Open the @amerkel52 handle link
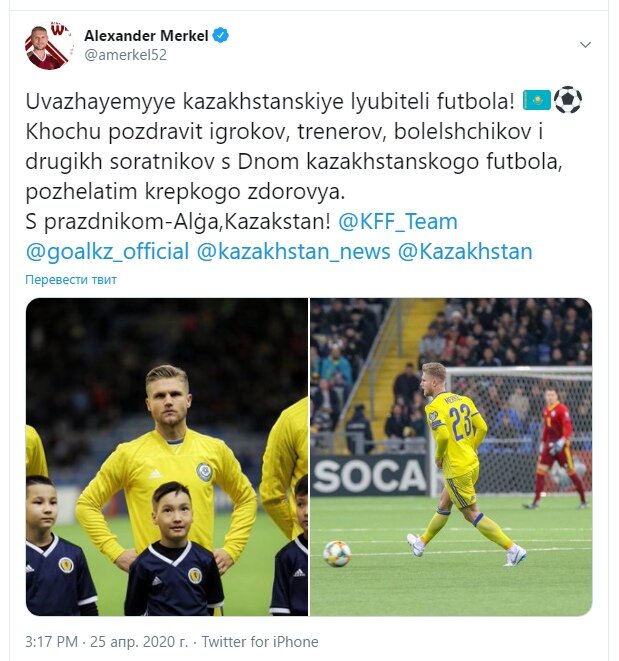The width and height of the screenshot is (619, 661). pyautogui.click(x=126, y=55)
